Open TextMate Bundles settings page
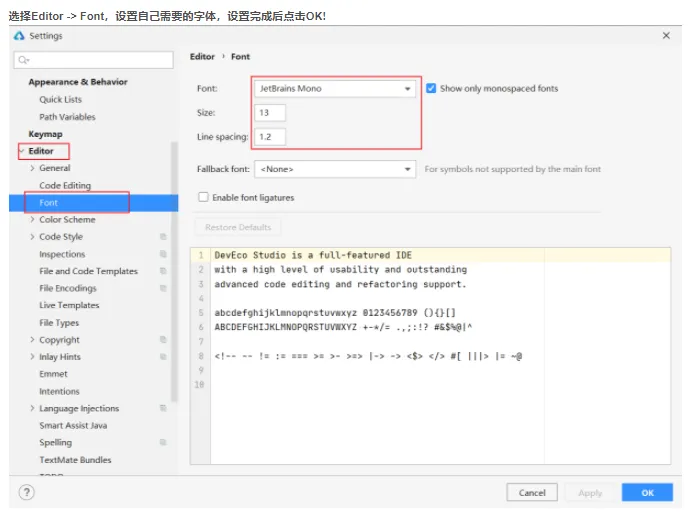Screen dimensions: 689x513 pyautogui.click(x=75, y=459)
